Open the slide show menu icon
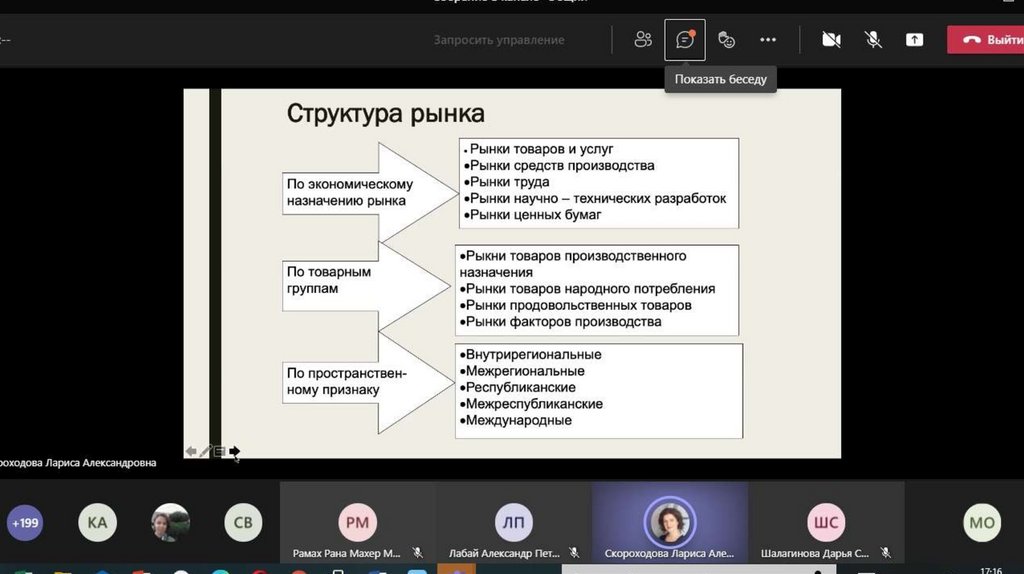Viewport: 1024px width, 574px height. [219, 451]
